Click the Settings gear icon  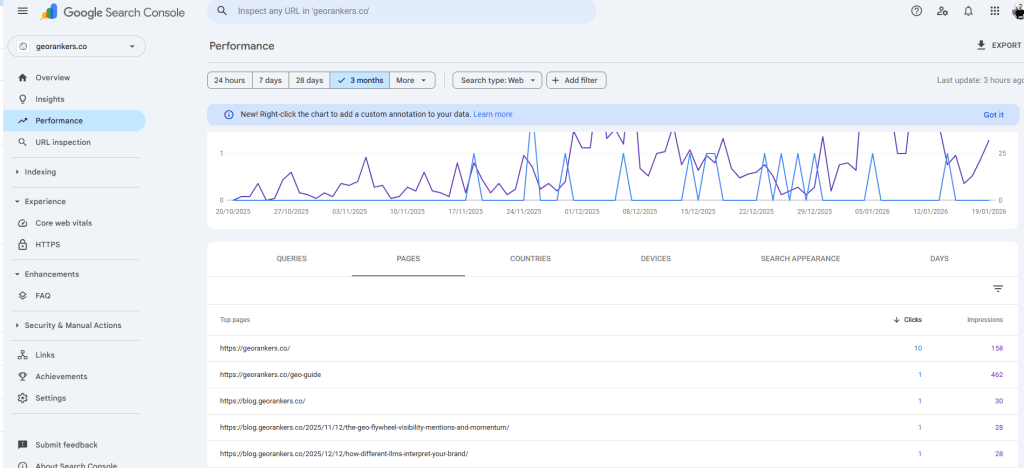23,398
